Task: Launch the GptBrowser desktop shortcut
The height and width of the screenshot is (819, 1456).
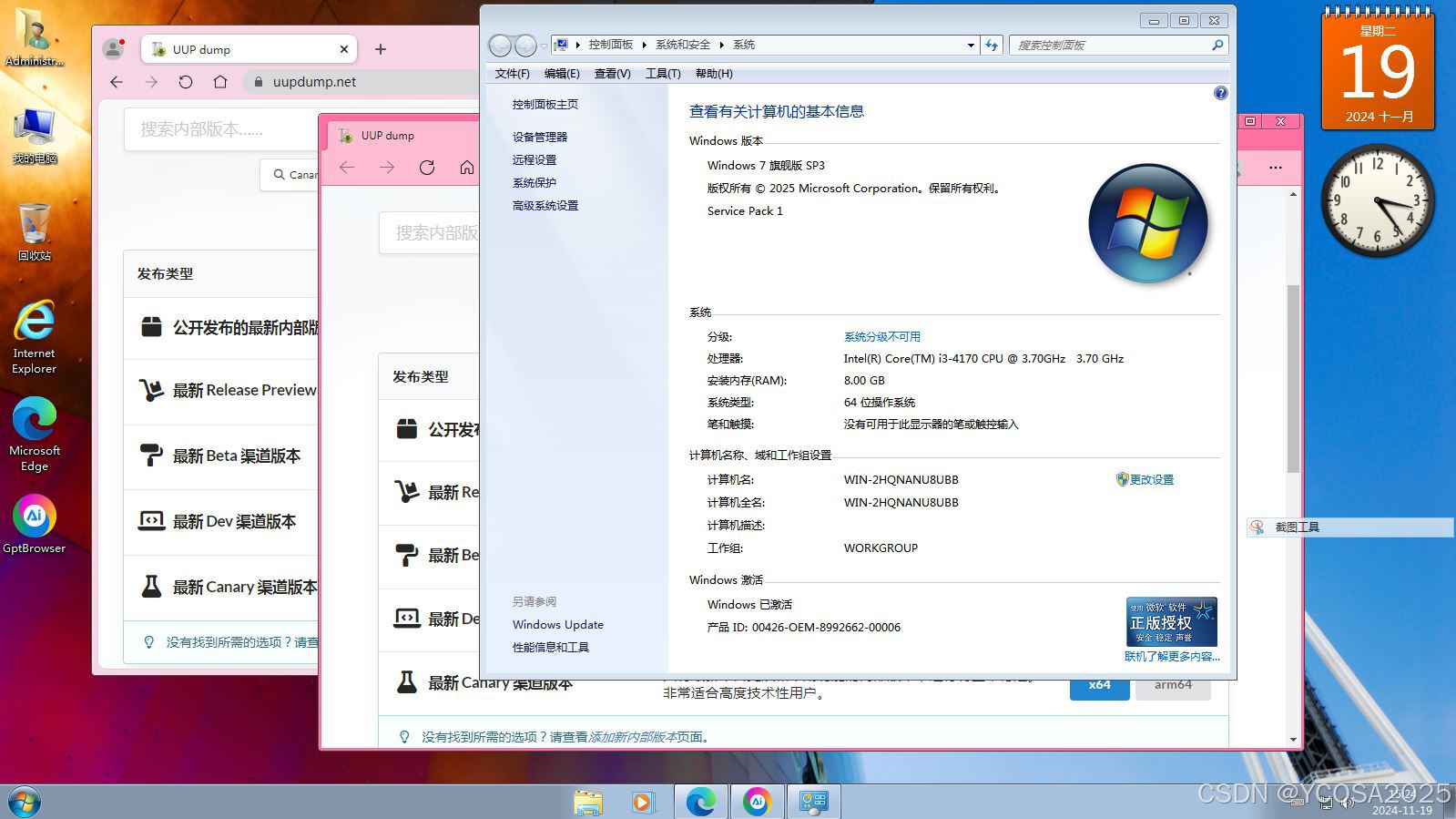Action: point(35,524)
